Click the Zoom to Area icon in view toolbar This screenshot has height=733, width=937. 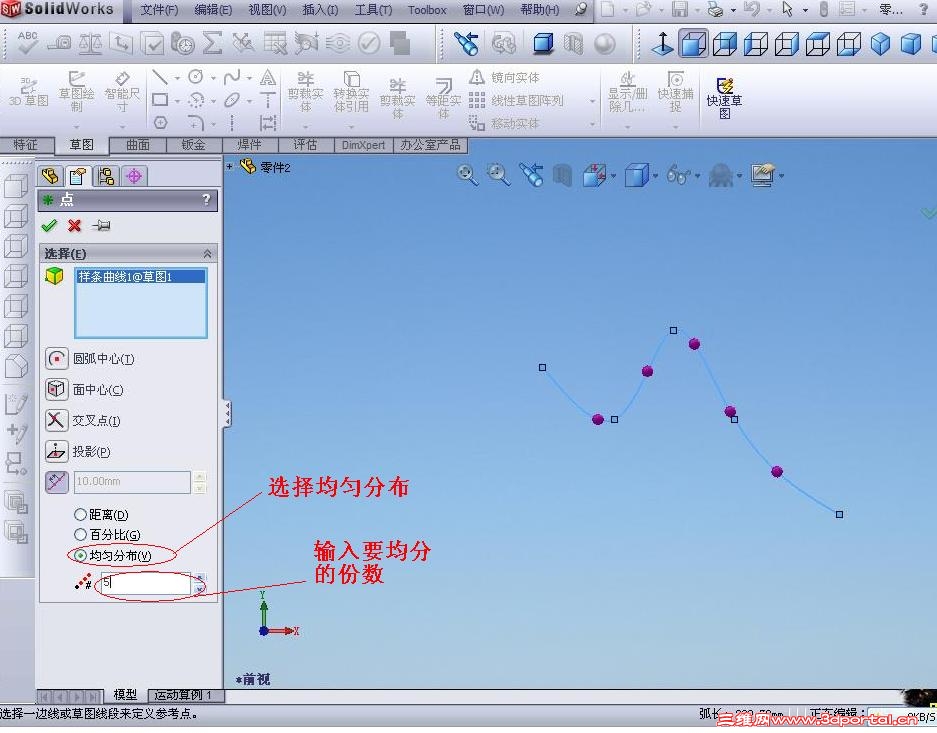tap(498, 175)
